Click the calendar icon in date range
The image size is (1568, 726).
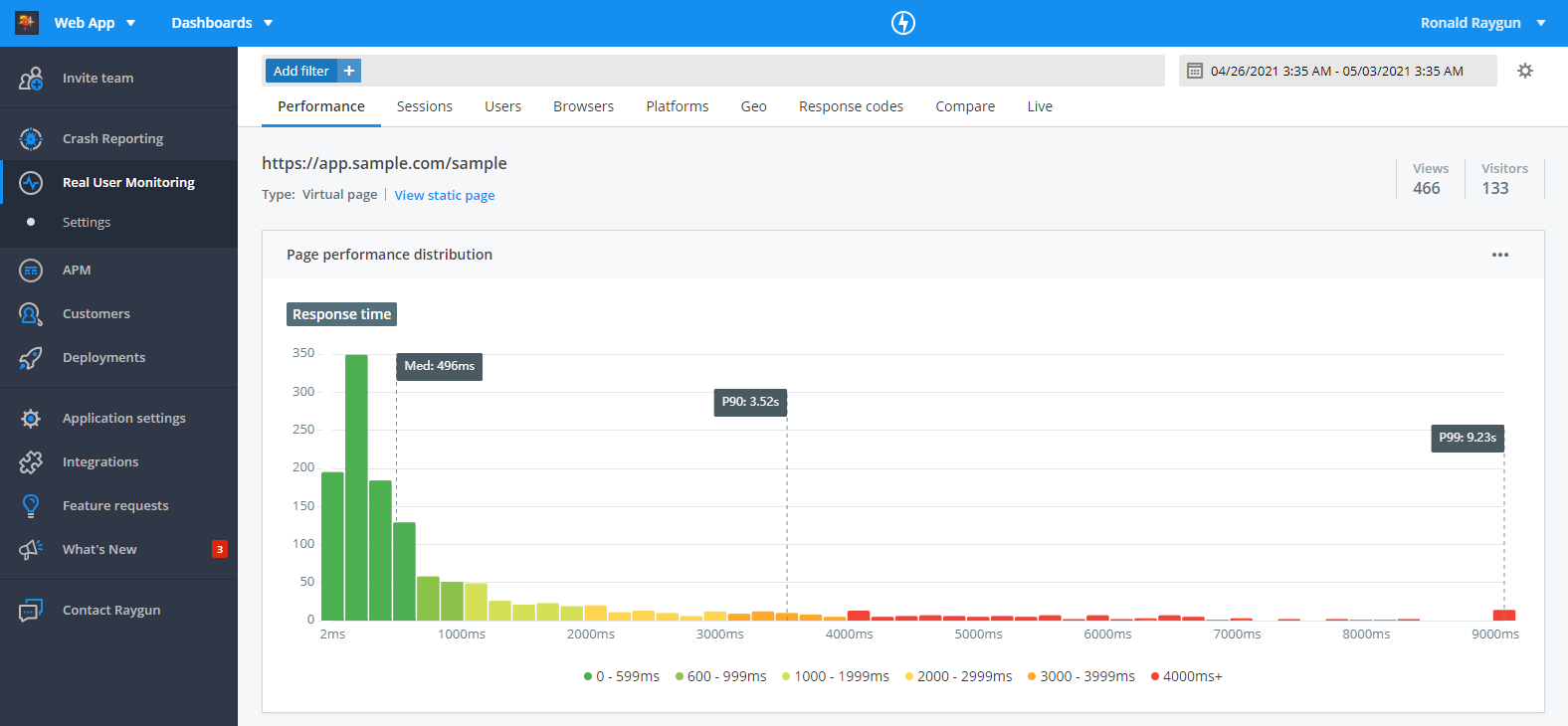click(1195, 71)
